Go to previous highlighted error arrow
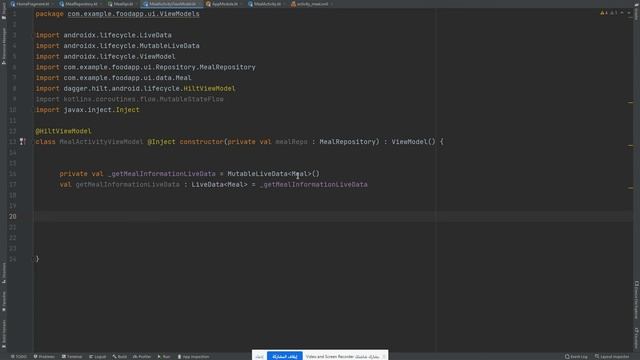Image resolution: width=640 pixels, height=360 pixels. (622, 13)
